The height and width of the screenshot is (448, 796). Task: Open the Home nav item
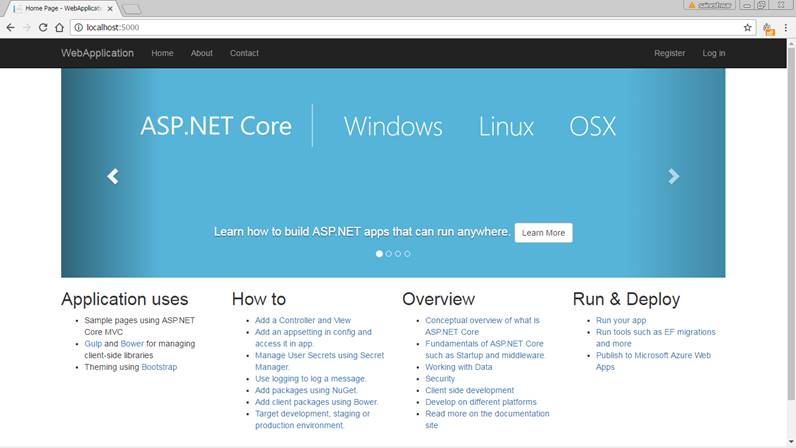click(162, 53)
